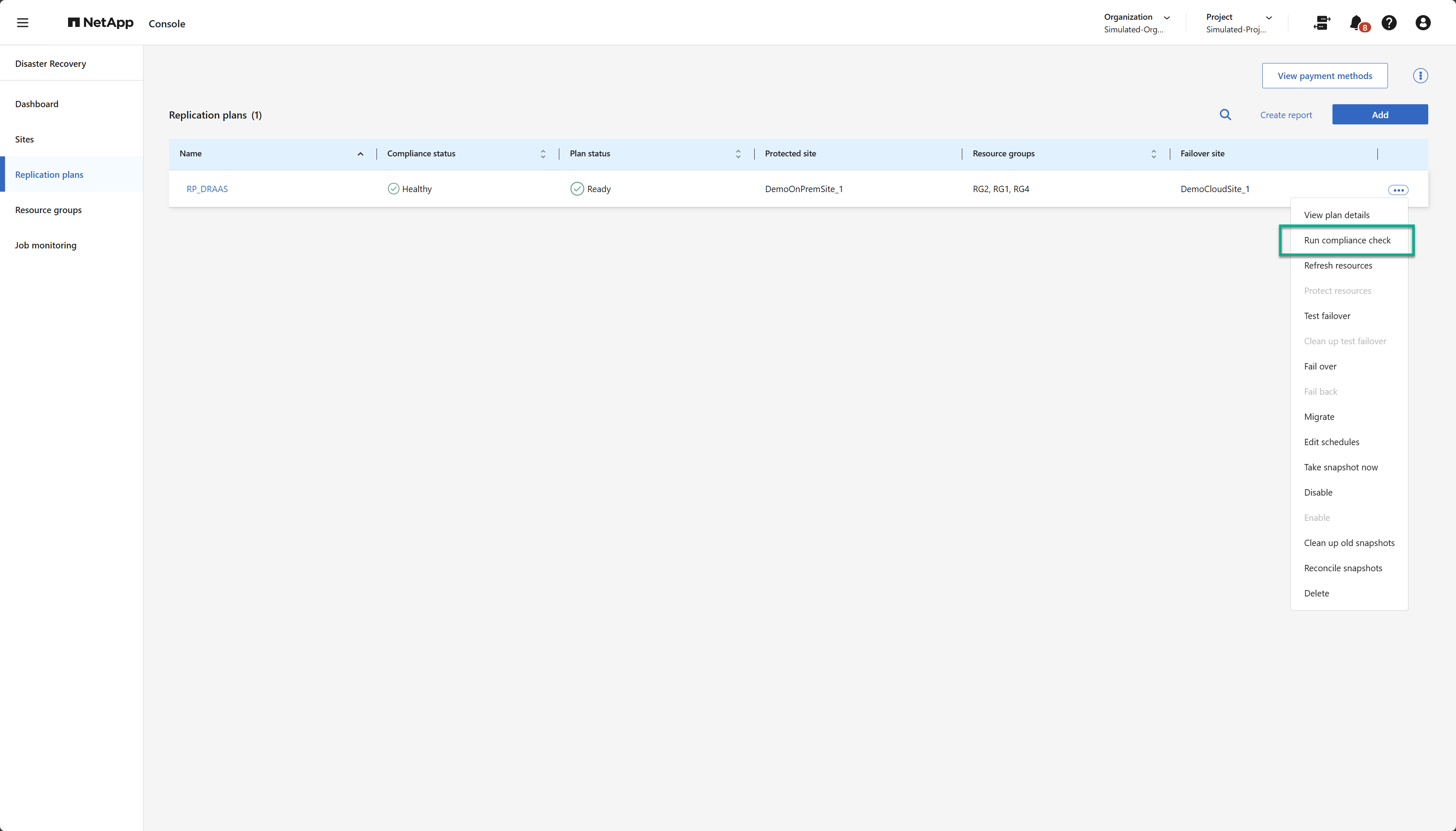Sort by the Compliance status column
The image size is (1456, 831).
tap(542, 153)
